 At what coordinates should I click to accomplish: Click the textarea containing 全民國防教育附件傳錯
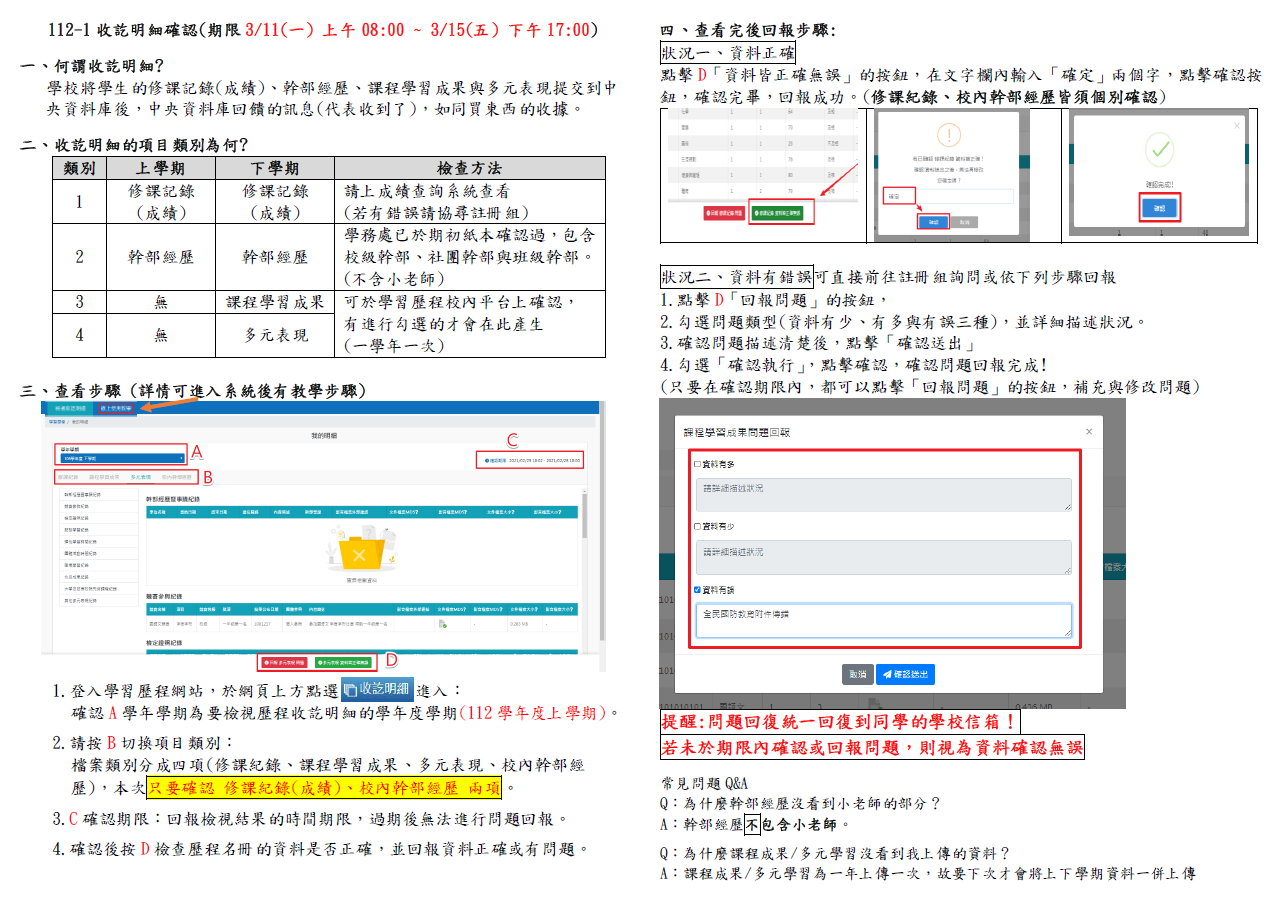coord(883,620)
